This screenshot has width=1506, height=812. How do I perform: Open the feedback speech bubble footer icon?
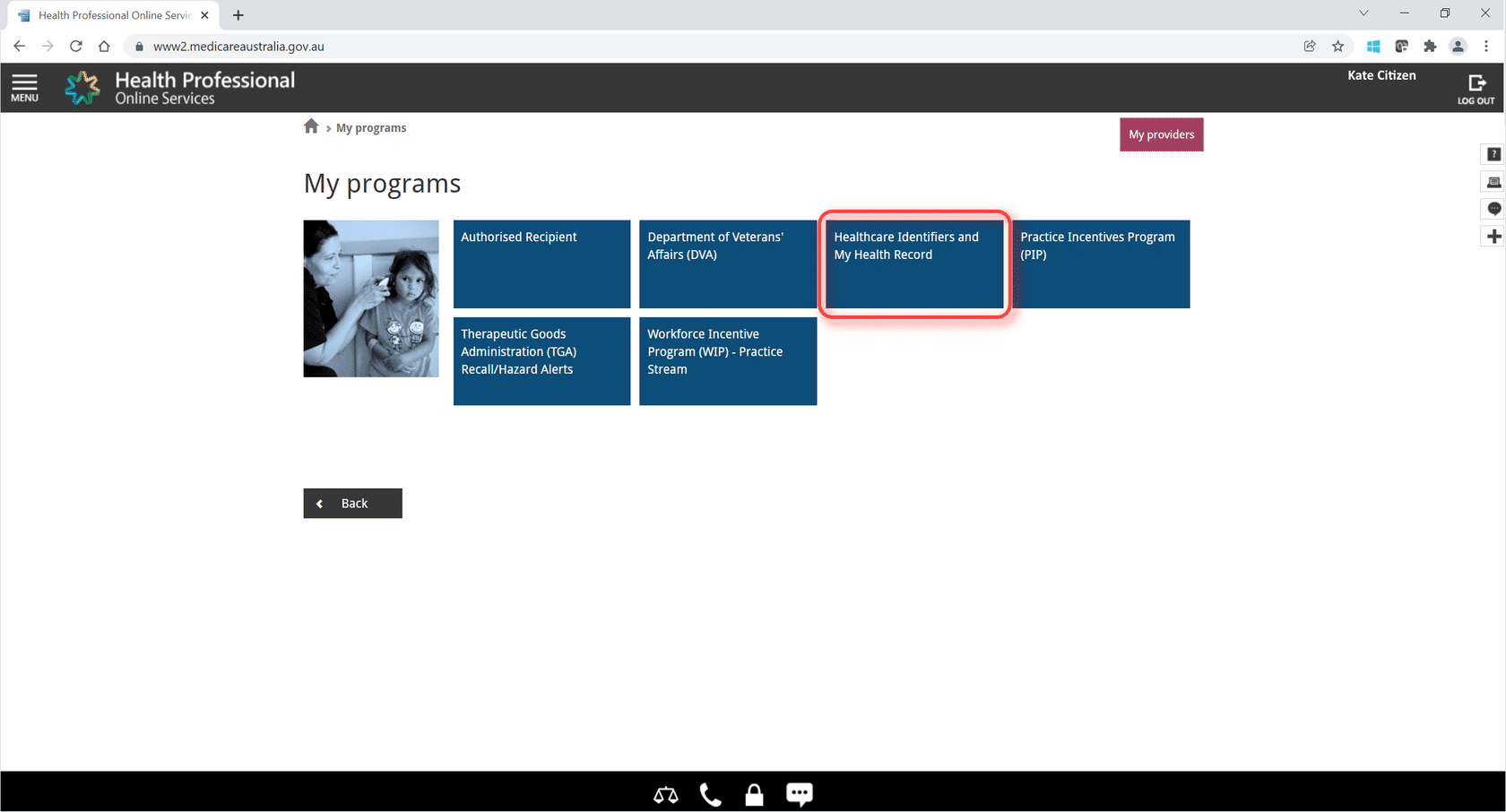(x=799, y=794)
